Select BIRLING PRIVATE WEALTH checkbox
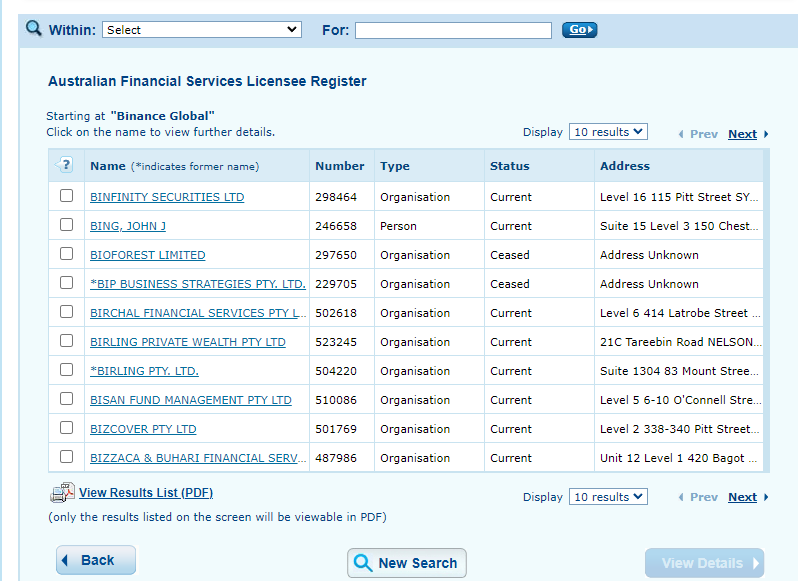798x581 pixels. point(66,341)
